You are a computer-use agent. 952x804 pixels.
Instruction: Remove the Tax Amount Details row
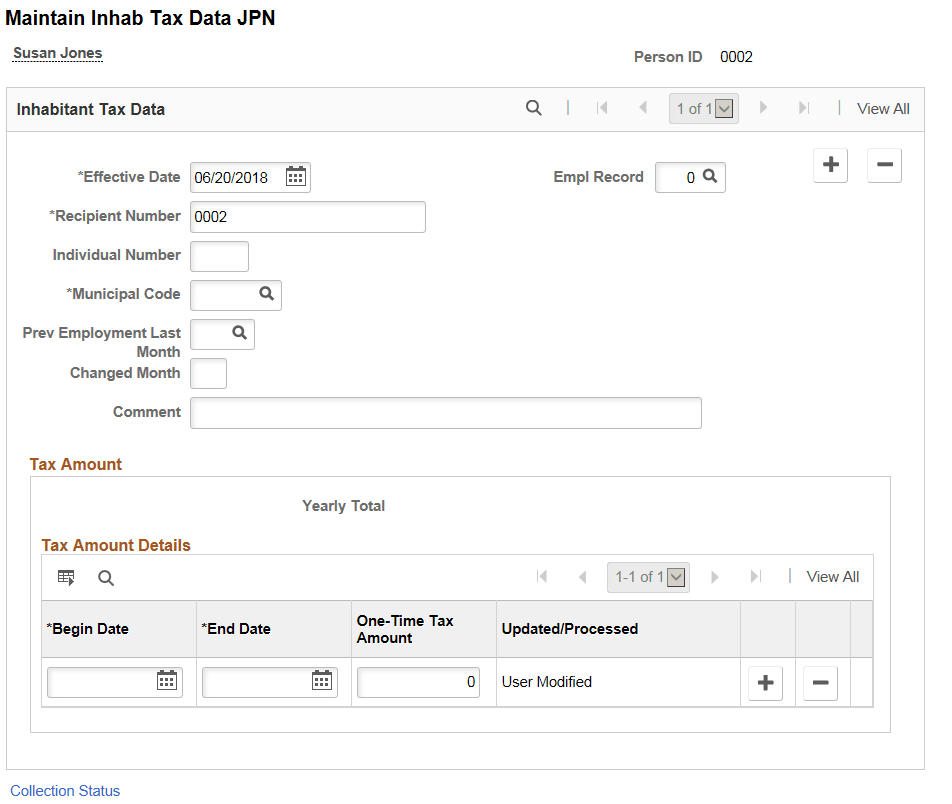(x=819, y=682)
